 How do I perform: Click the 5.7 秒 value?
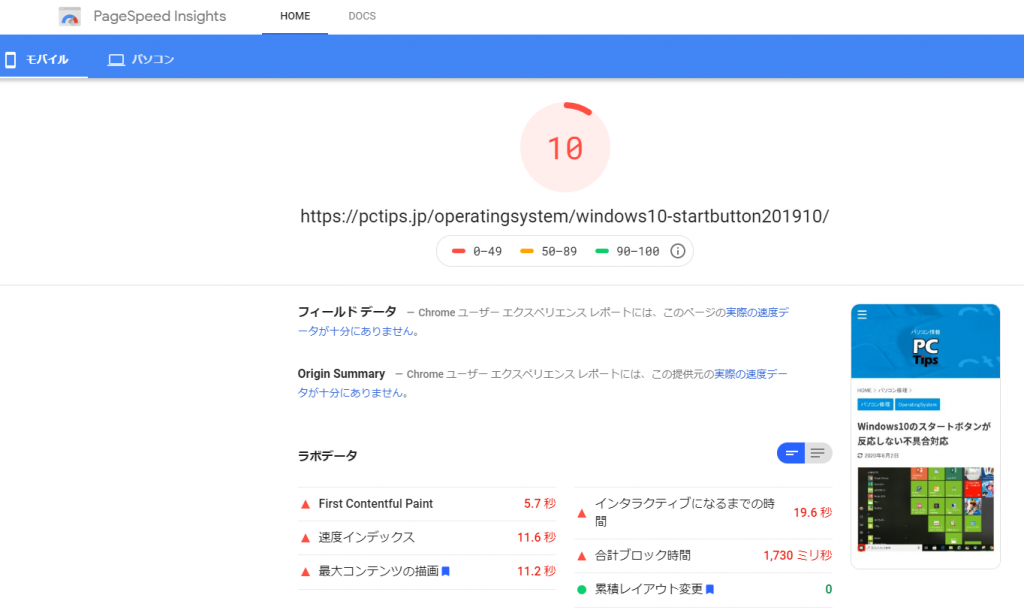pyautogui.click(x=539, y=504)
